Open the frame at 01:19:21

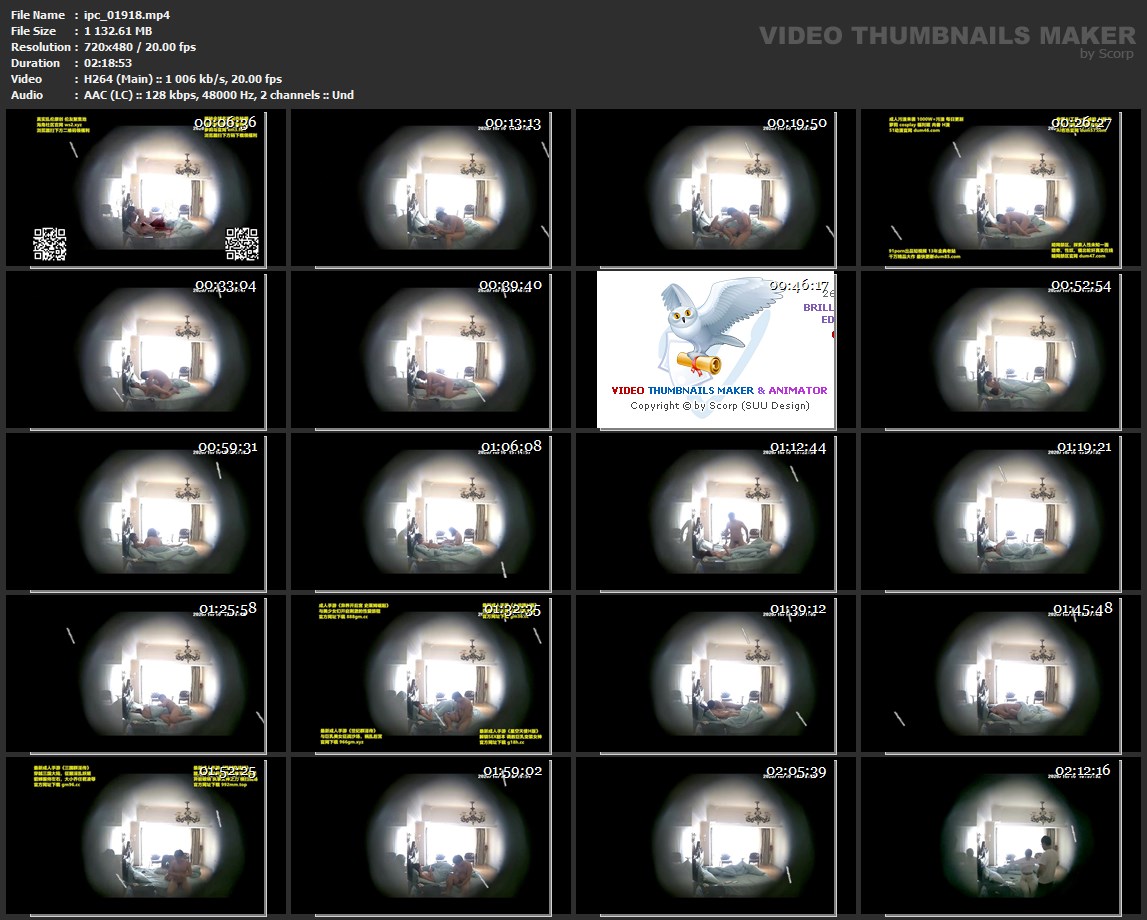pos(1001,512)
